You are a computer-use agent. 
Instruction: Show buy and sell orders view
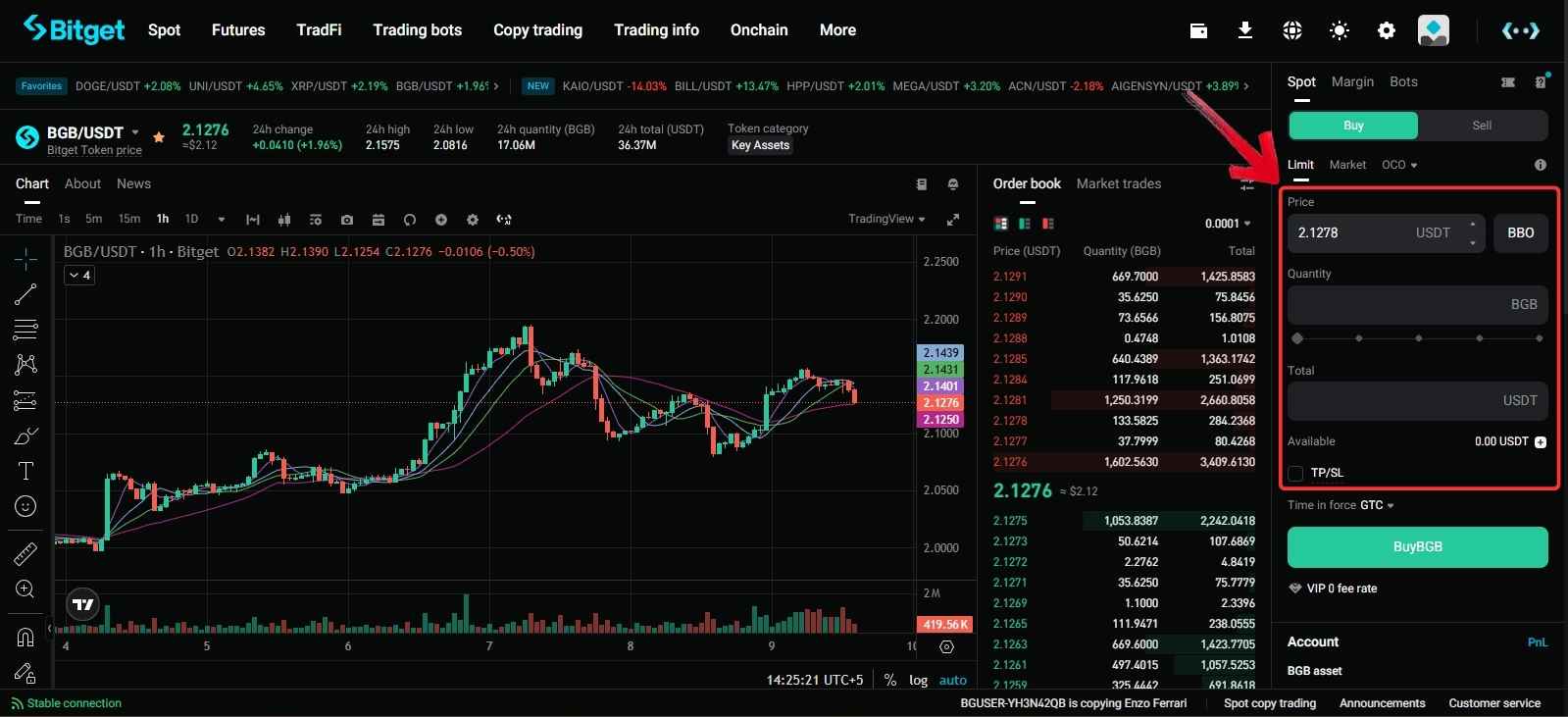[x=1001, y=224]
